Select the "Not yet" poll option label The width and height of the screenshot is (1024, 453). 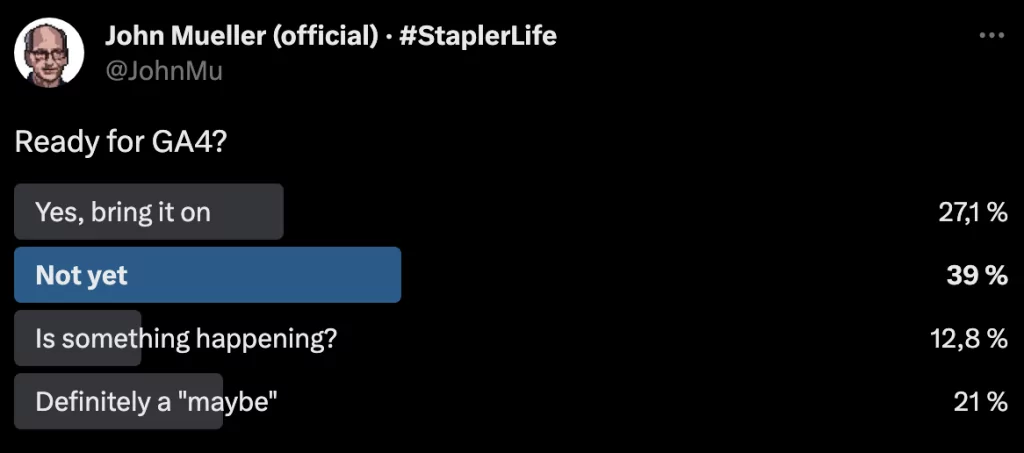click(x=81, y=275)
